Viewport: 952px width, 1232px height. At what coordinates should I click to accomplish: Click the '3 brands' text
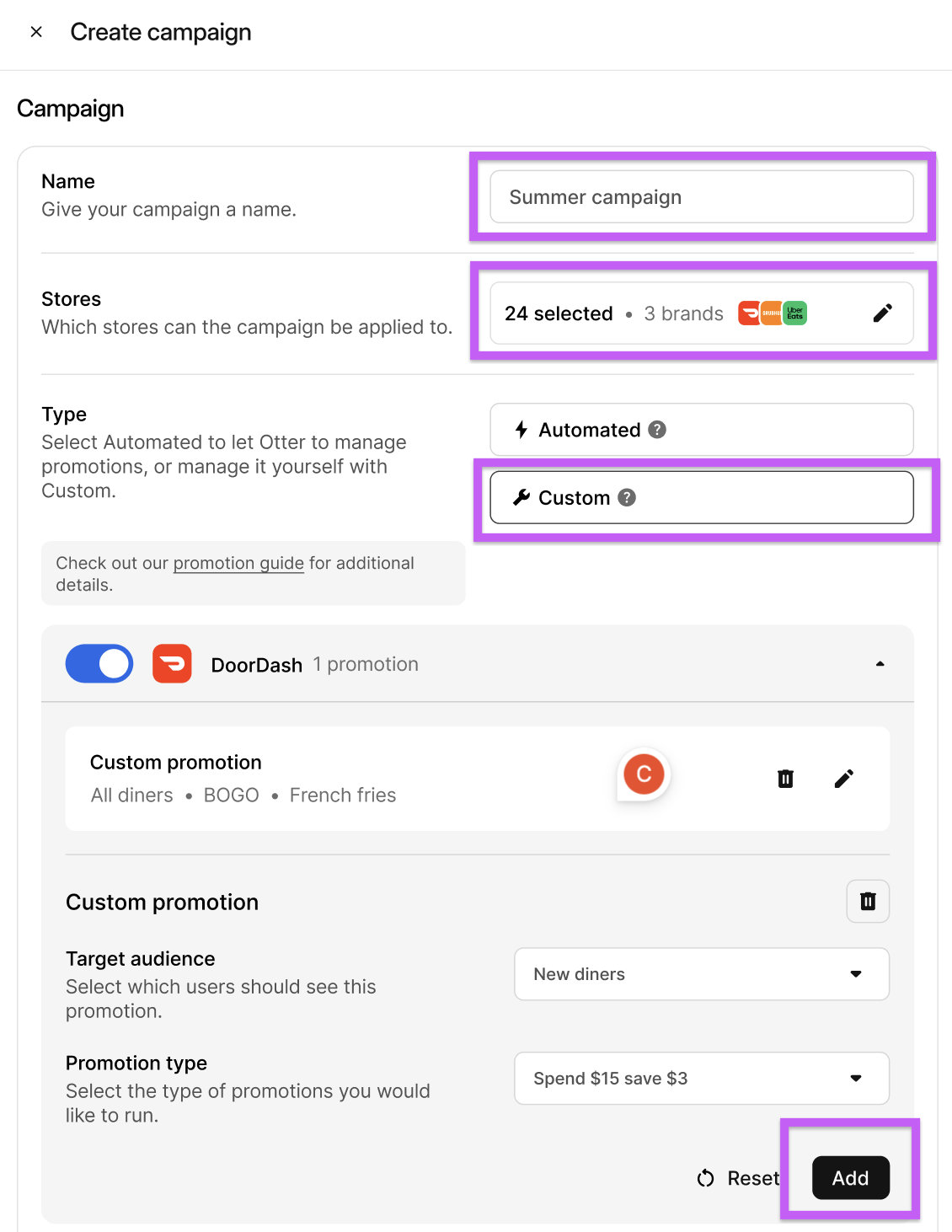[684, 313]
